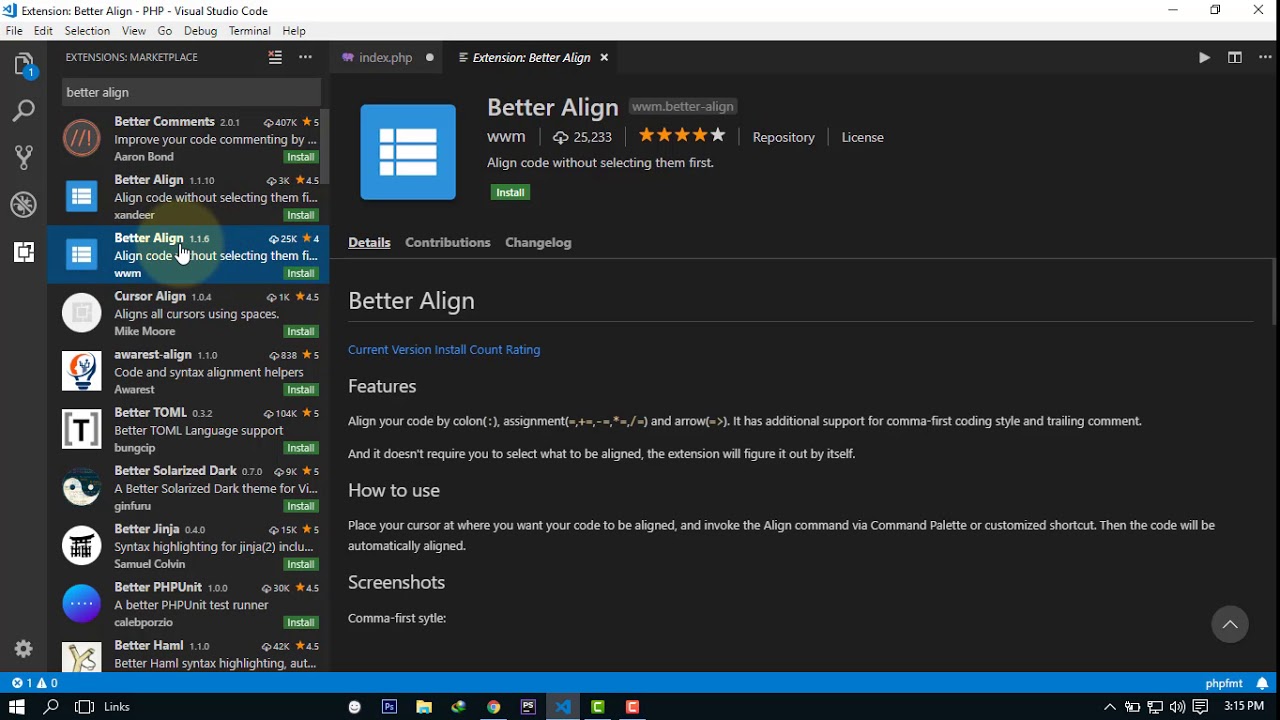Viewport: 1280px width, 720px height.
Task: Click the extensions search box
Action: [x=191, y=92]
